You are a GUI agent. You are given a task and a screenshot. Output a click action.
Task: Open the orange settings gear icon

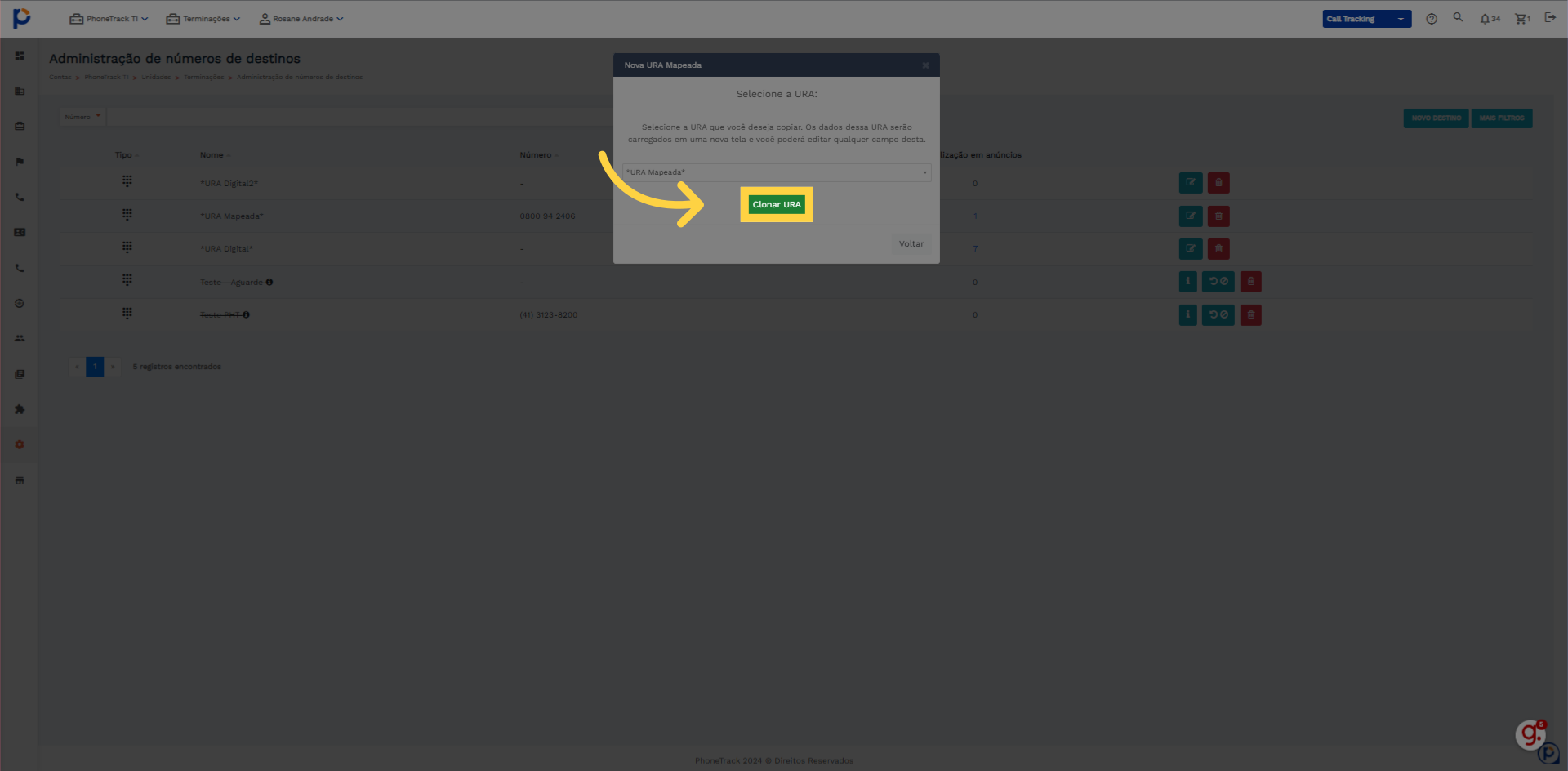tap(20, 444)
